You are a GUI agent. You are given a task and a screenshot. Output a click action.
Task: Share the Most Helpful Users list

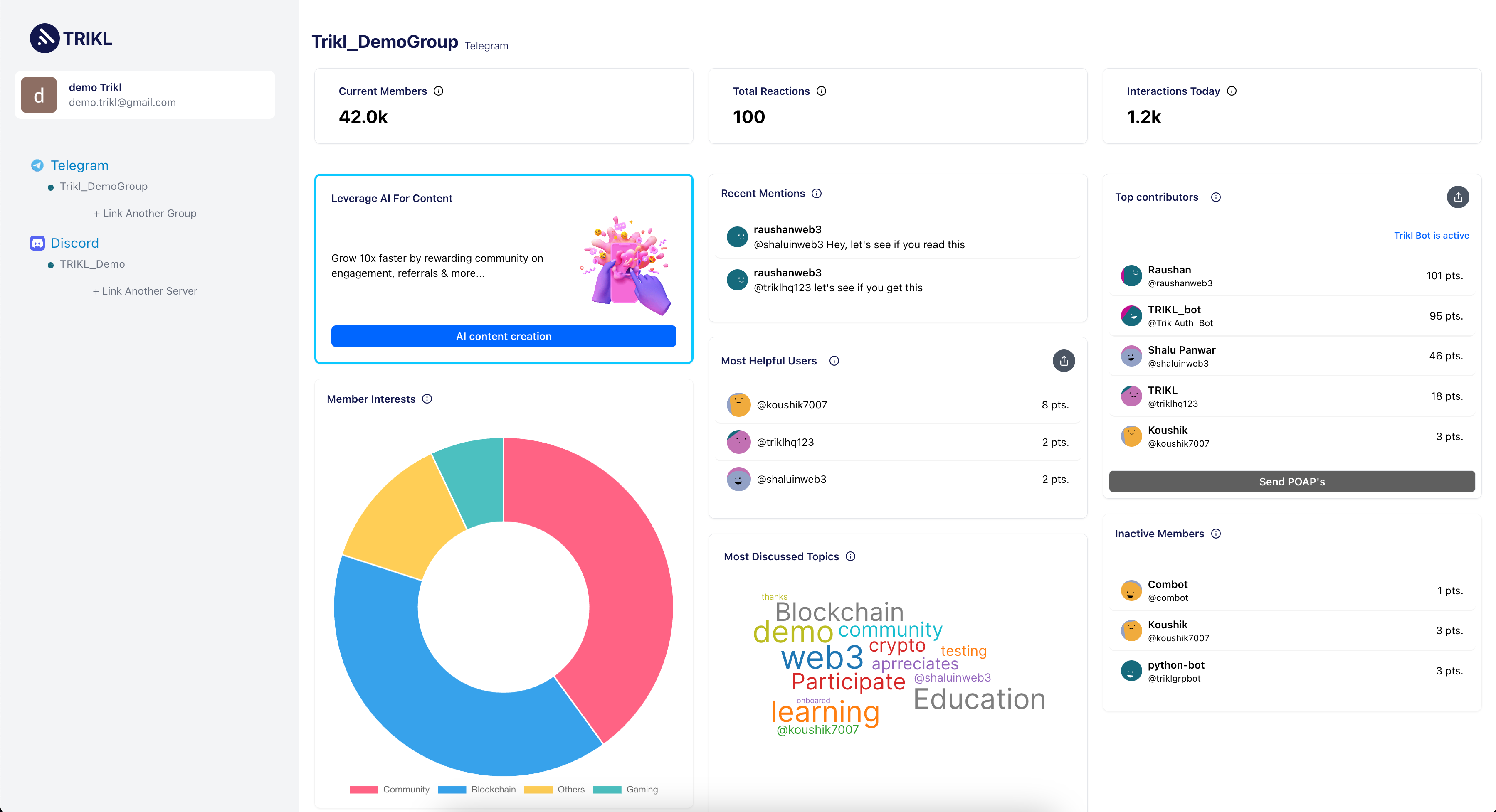[x=1063, y=361]
